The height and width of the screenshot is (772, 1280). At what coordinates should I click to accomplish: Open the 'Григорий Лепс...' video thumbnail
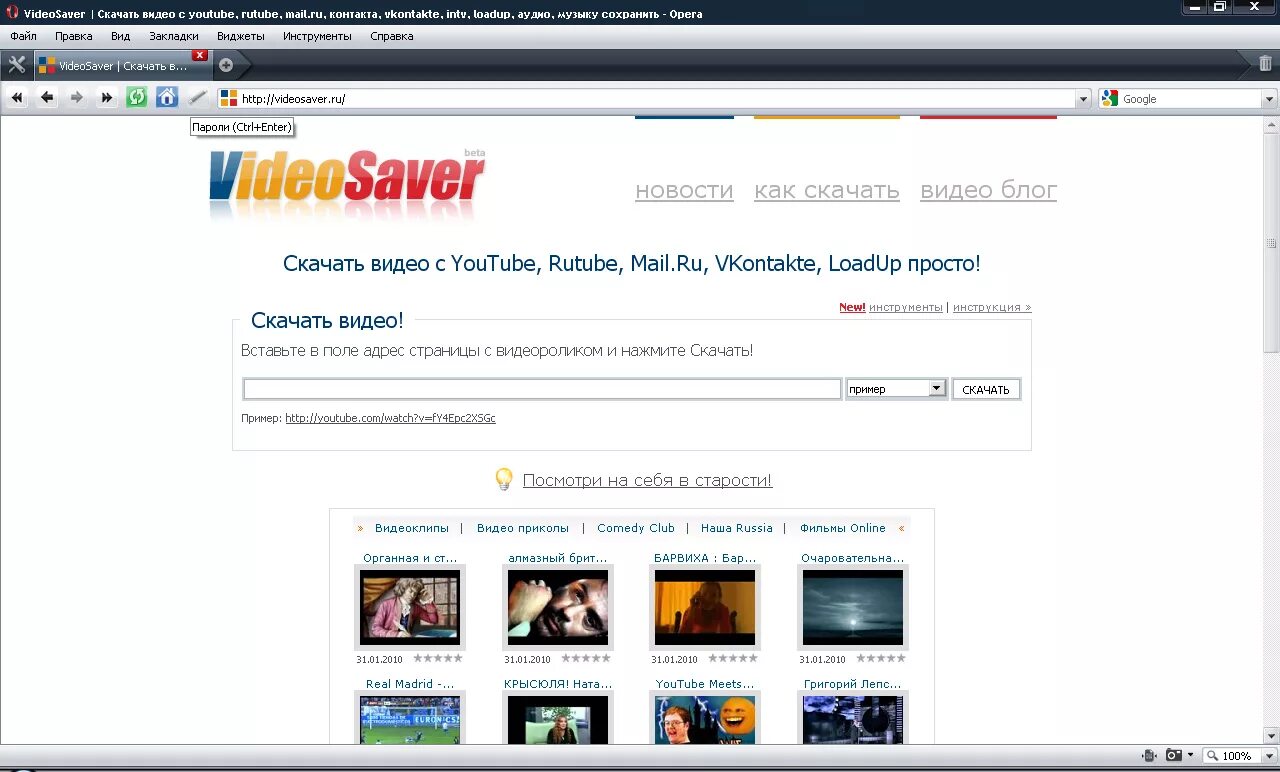pos(853,719)
